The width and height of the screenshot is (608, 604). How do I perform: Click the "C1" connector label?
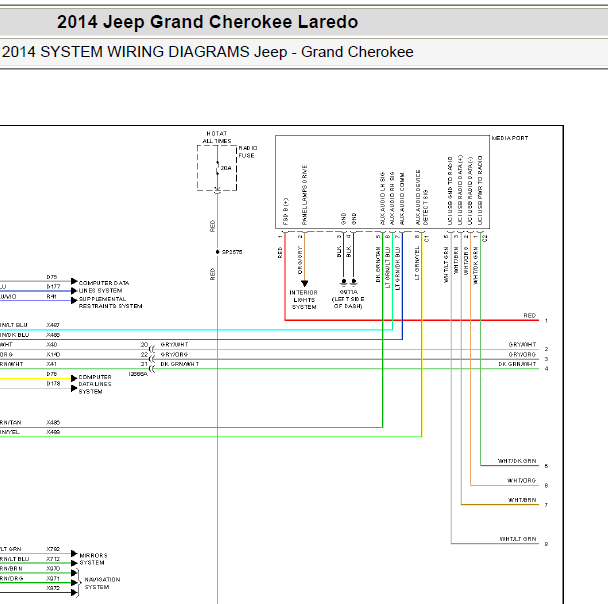click(427, 238)
